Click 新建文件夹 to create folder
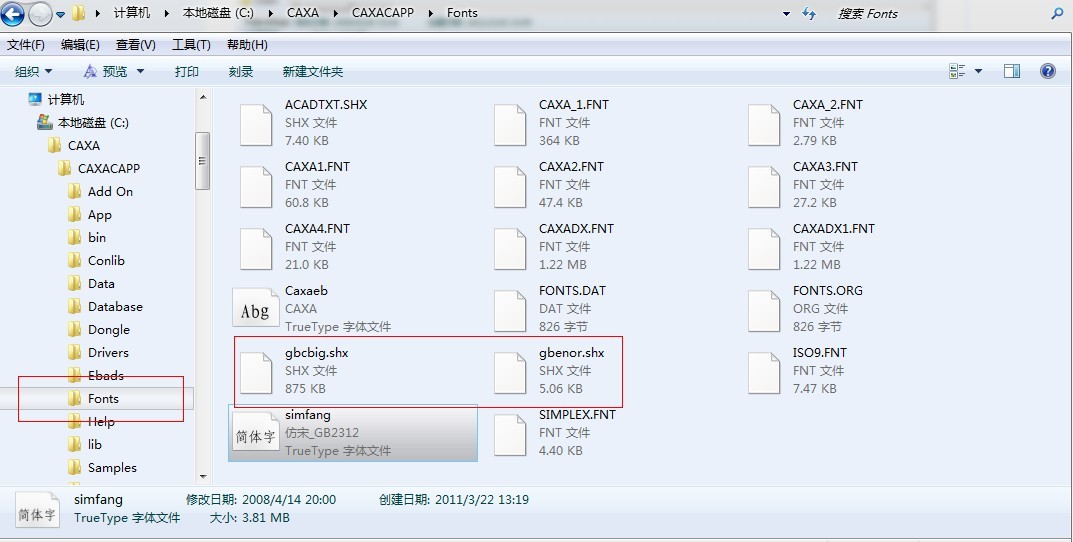Image resolution: width=1073 pixels, height=542 pixels. pos(313,71)
